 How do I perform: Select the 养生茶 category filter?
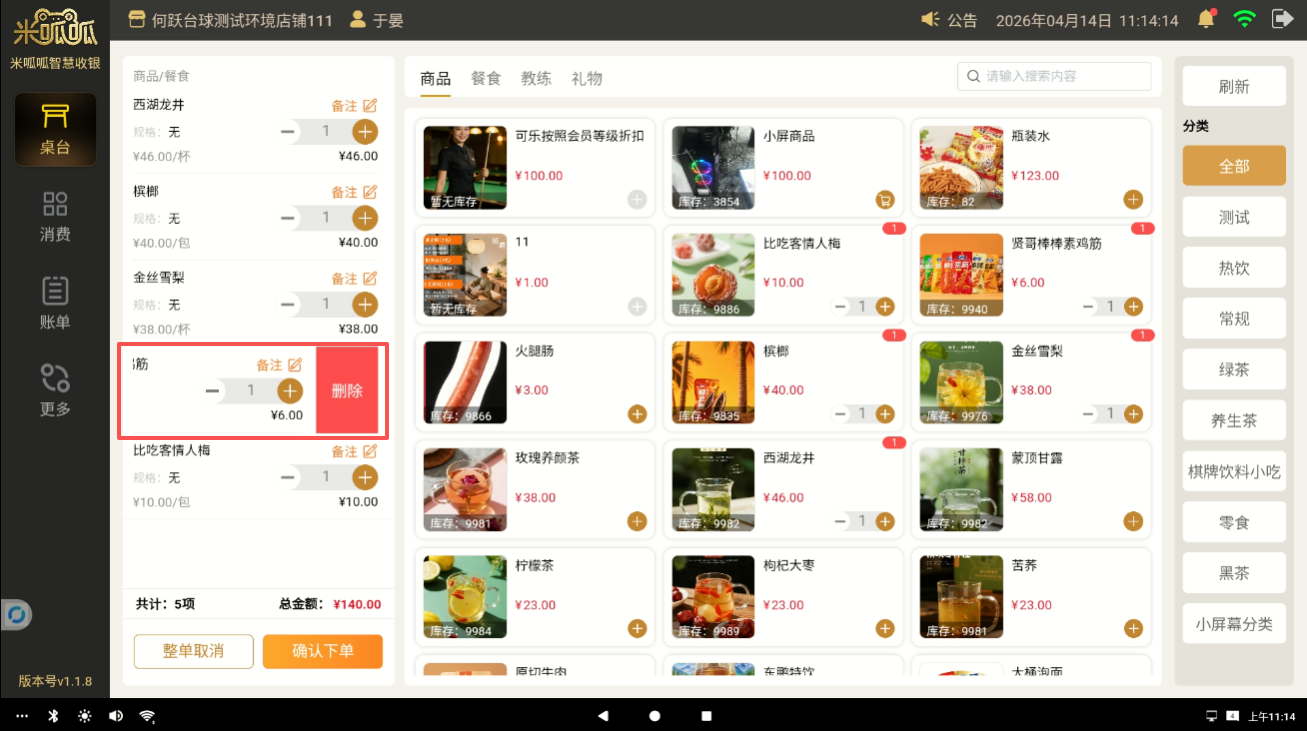pos(1233,421)
